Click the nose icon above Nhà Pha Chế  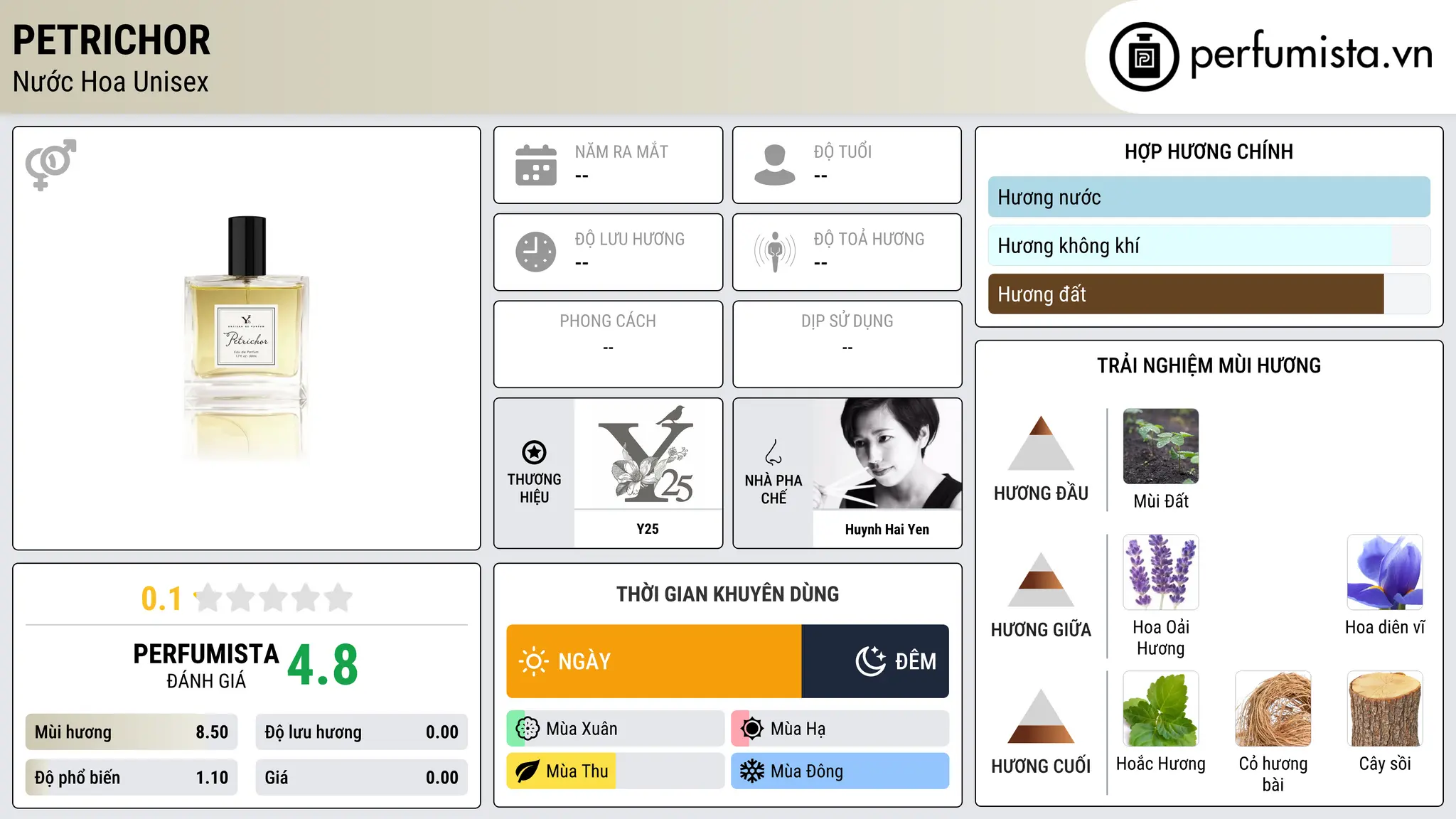point(773,452)
